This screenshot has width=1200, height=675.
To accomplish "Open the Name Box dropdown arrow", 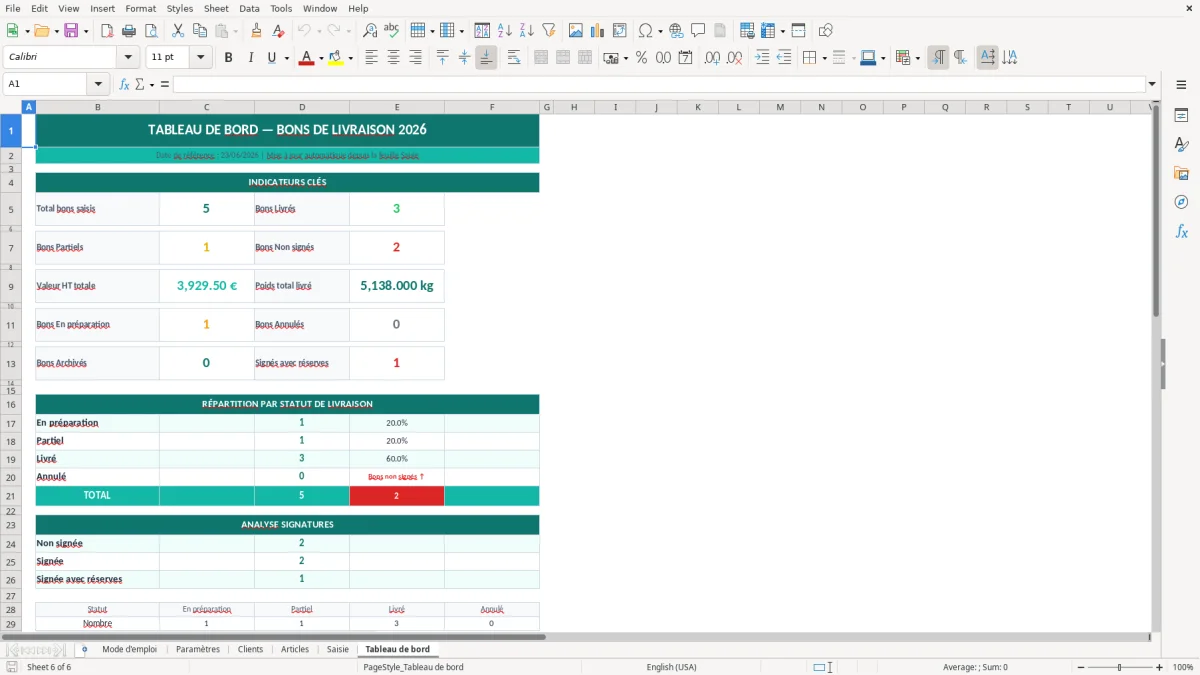I will coord(98,84).
